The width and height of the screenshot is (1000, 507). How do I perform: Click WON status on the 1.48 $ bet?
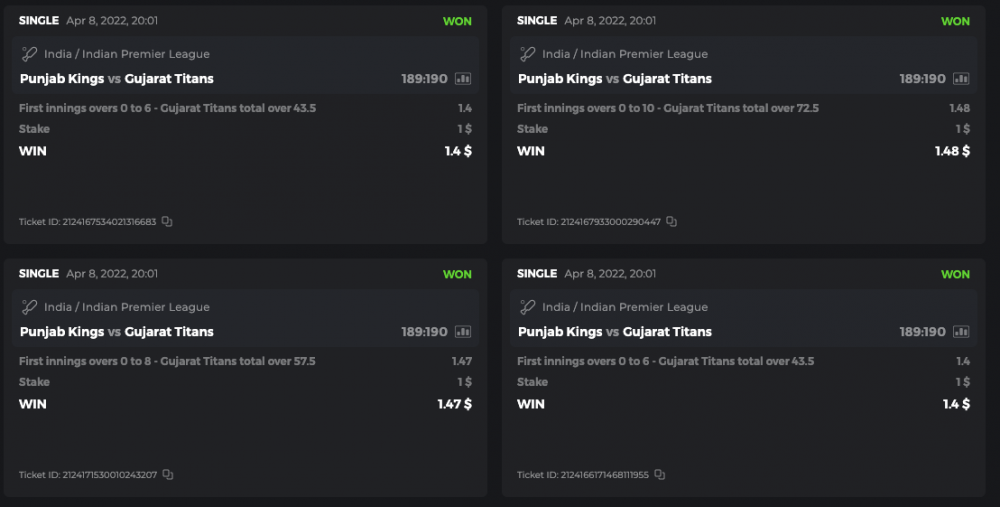click(955, 21)
